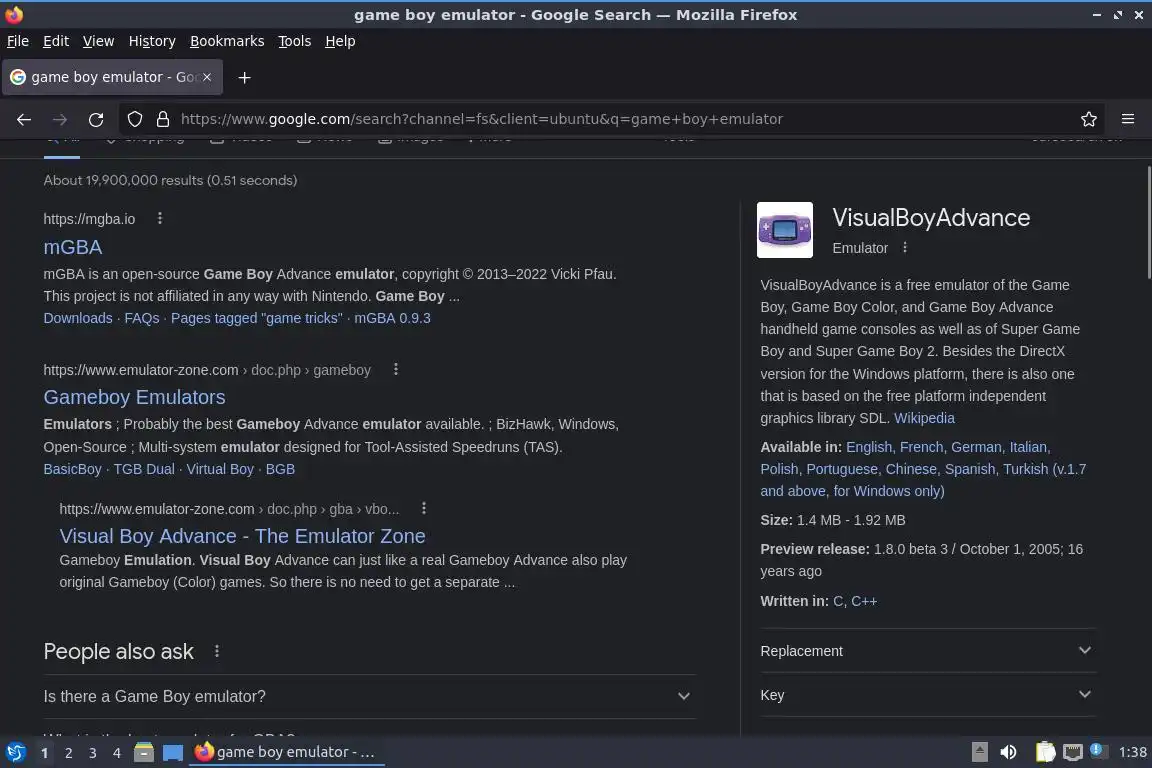Open the History menu
Screen dimensions: 1152x768
[x=152, y=41]
